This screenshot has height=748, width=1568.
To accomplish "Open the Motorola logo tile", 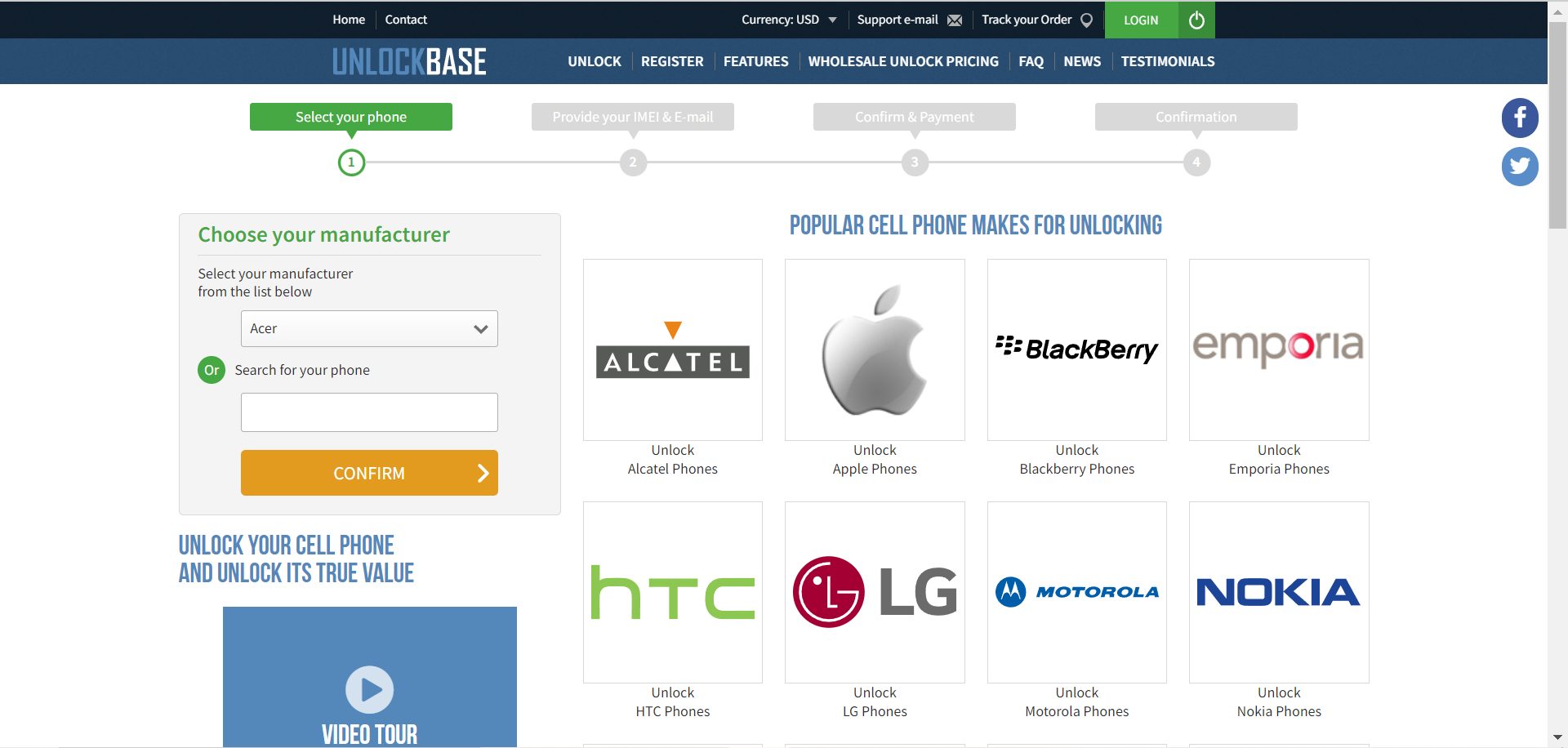I will click(x=1076, y=592).
